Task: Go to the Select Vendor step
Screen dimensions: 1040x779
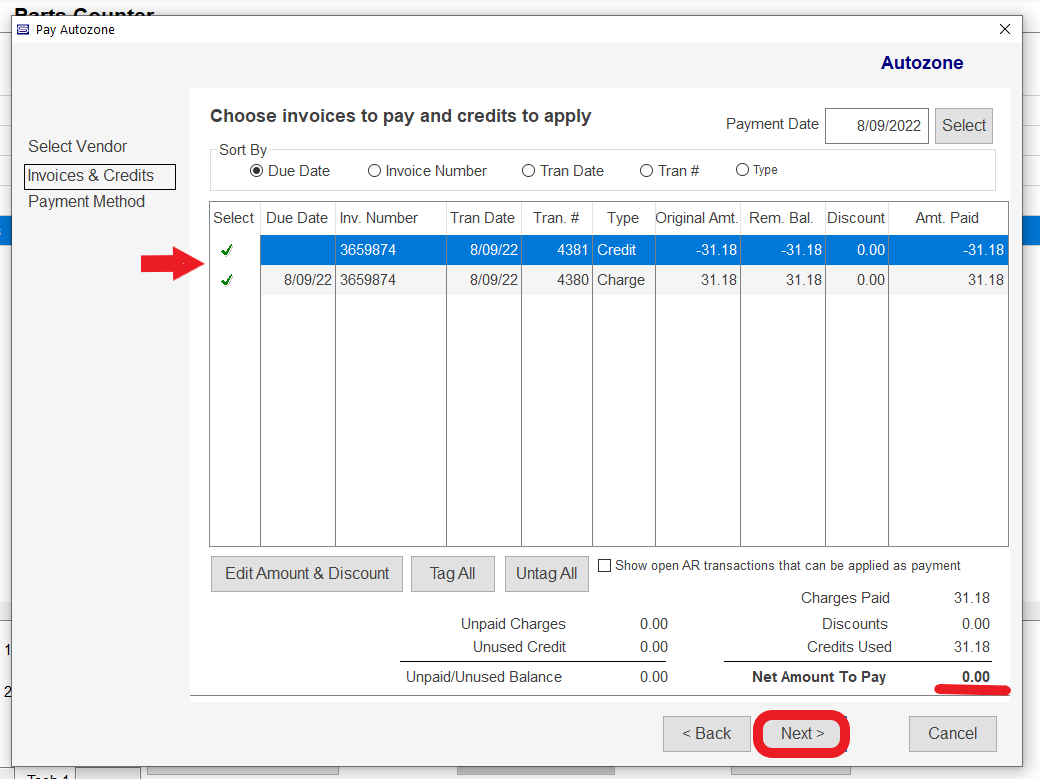Action: [78, 146]
